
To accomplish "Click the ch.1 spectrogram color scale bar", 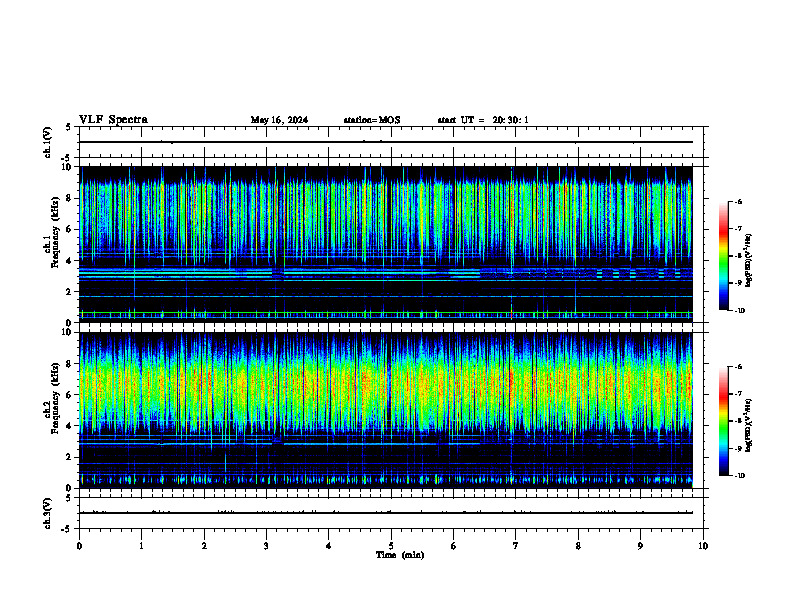I will tap(723, 256).
